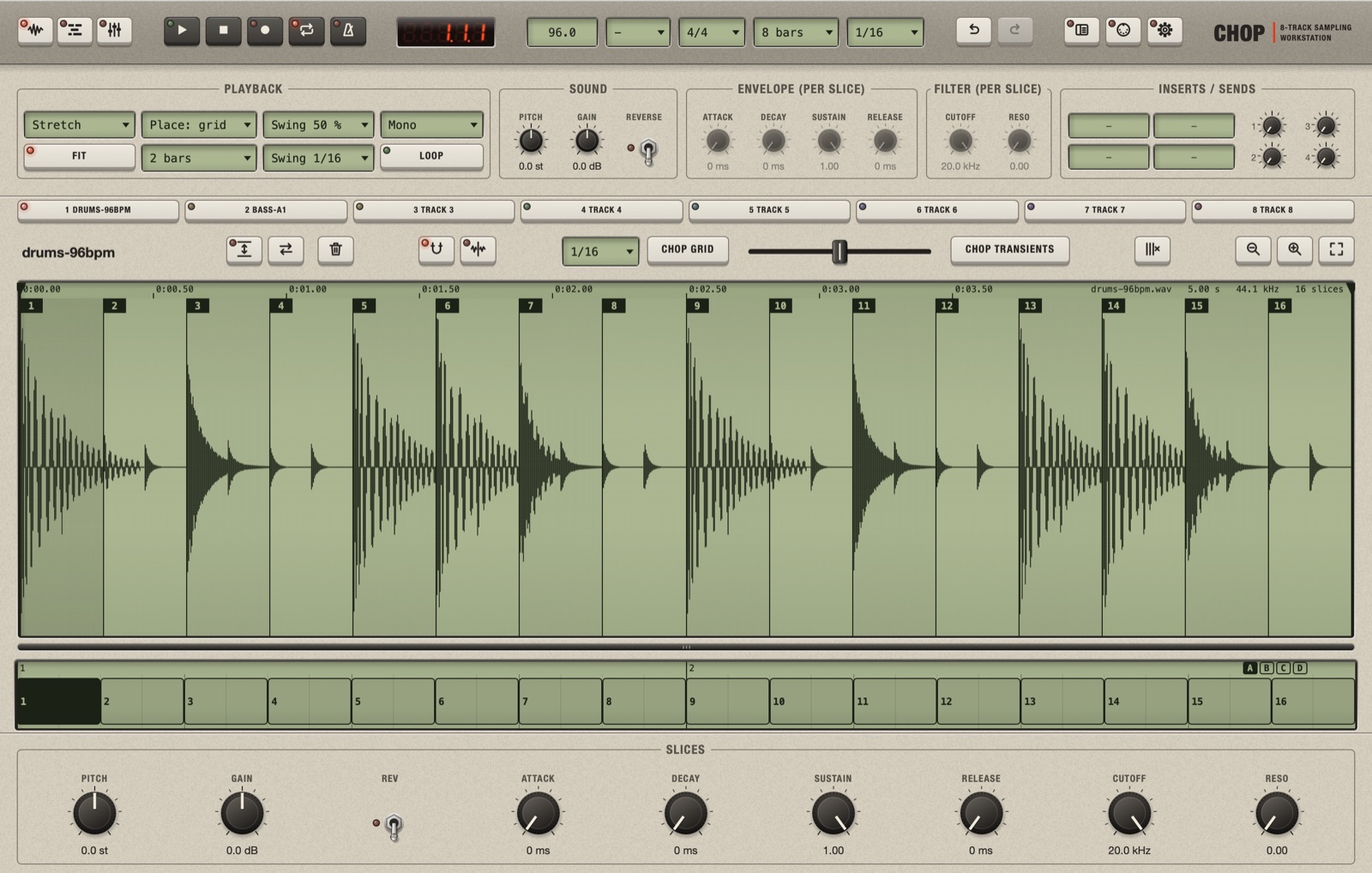
Task: Toggle the metronome icon
Action: pyautogui.click(x=348, y=31)
